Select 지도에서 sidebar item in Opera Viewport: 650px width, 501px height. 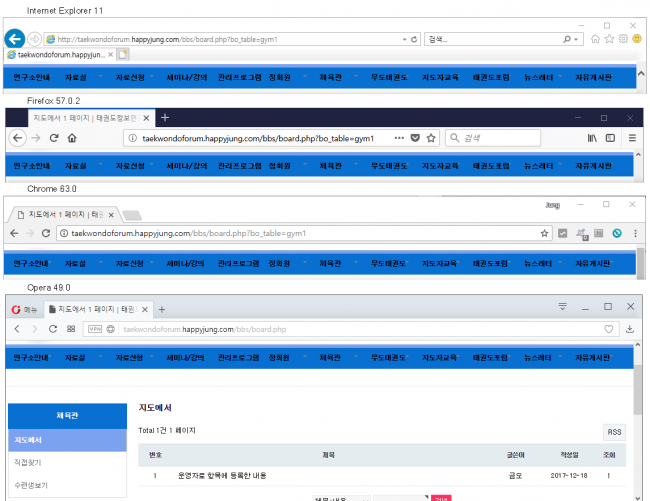tap(67, 440)
